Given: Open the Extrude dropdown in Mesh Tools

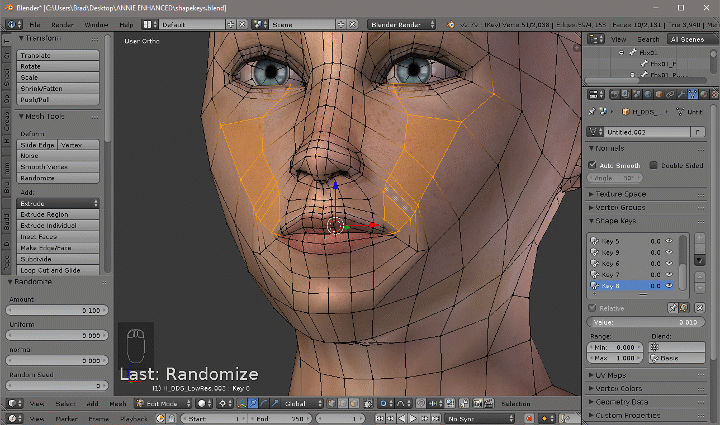Looking at the screenshot, I should 59,203.
